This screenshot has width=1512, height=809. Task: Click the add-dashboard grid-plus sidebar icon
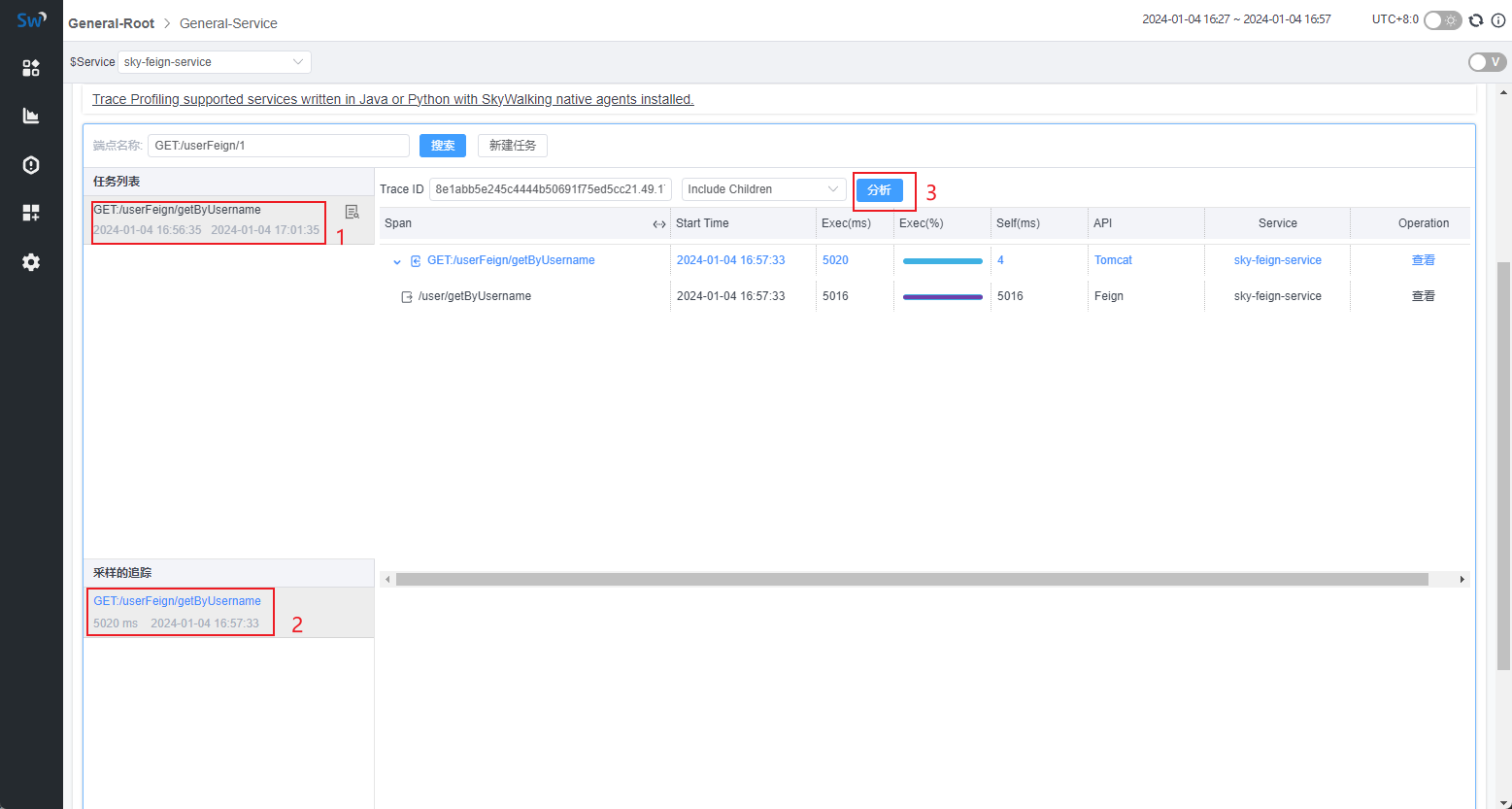pos(31,213)
